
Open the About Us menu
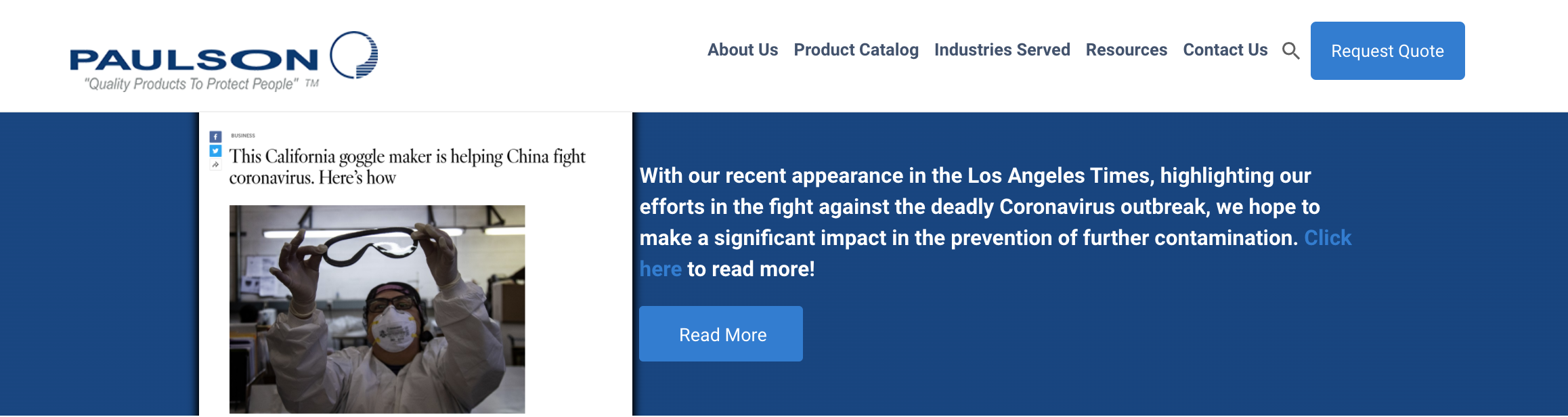(742, 49)
